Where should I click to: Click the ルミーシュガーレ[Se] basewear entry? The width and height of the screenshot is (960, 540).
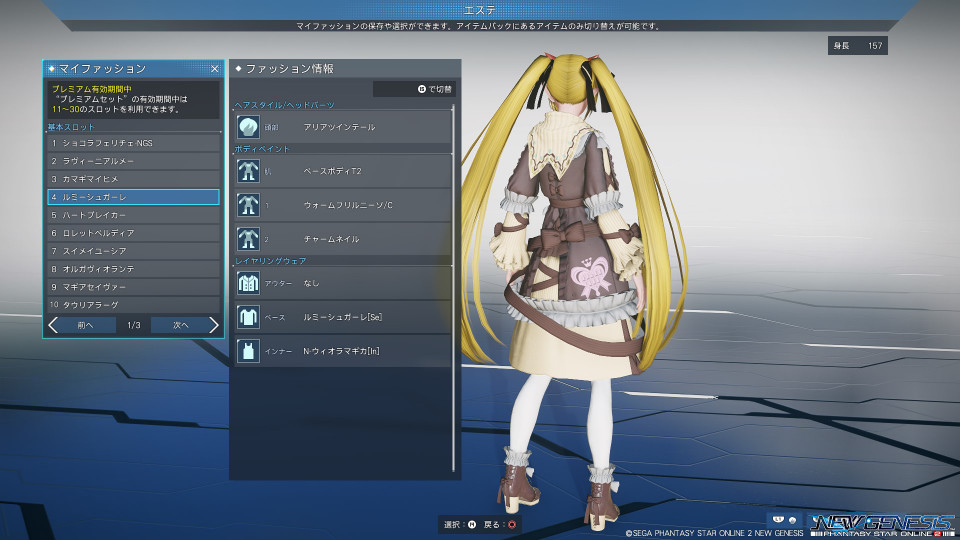click(343, 317)
